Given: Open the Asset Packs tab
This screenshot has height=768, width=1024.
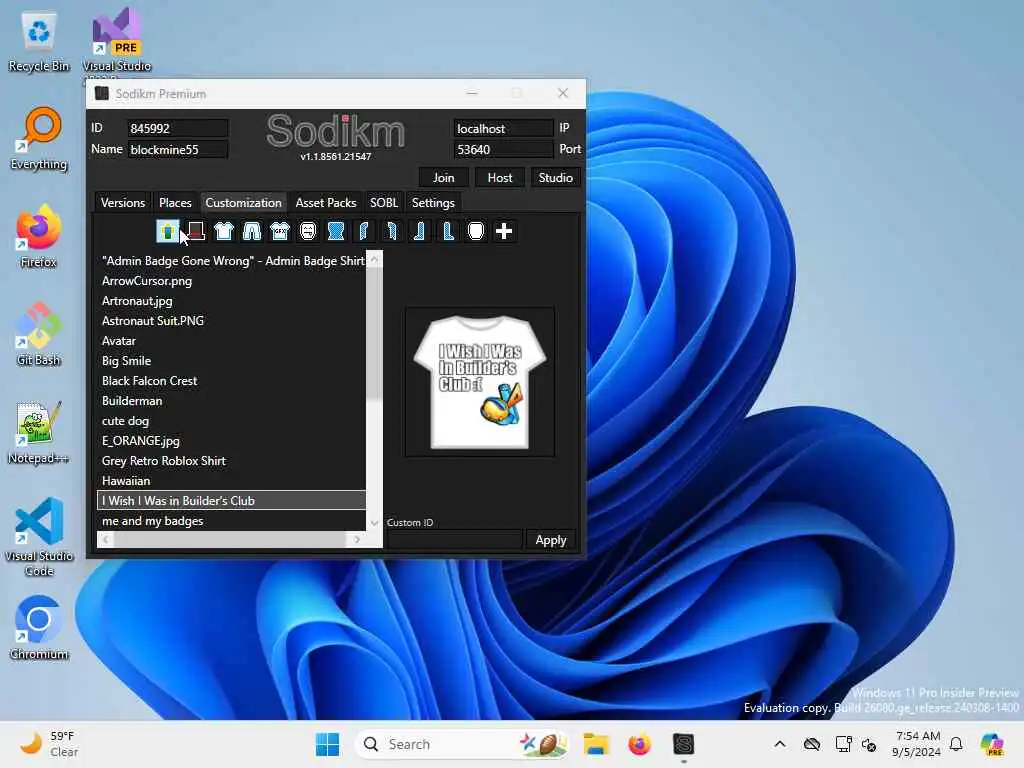Looking at the screenshot, I should click(x=326, y=202).
